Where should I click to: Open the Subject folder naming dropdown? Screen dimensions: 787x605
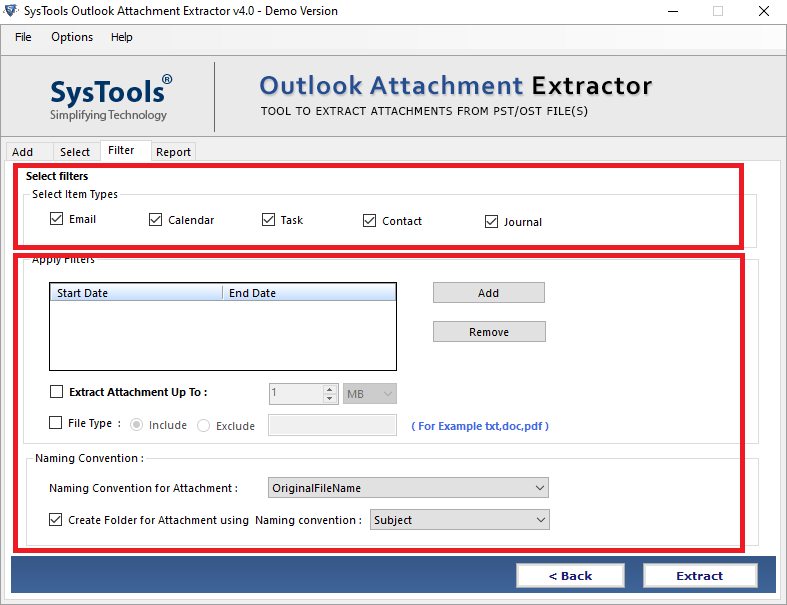pyautogui.click(x=460, y=520)
